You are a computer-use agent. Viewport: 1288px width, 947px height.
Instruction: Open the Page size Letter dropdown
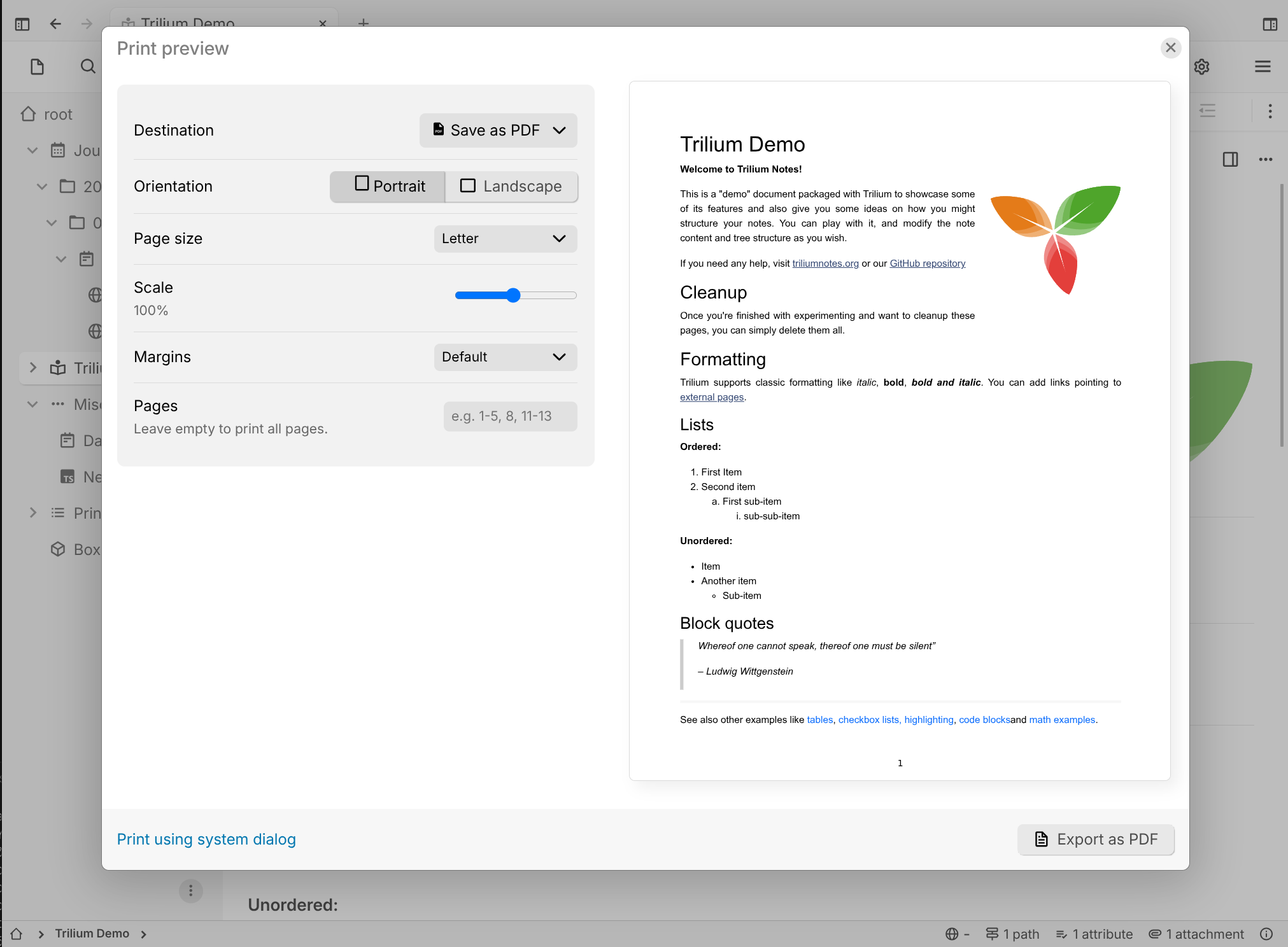[506, 239]
